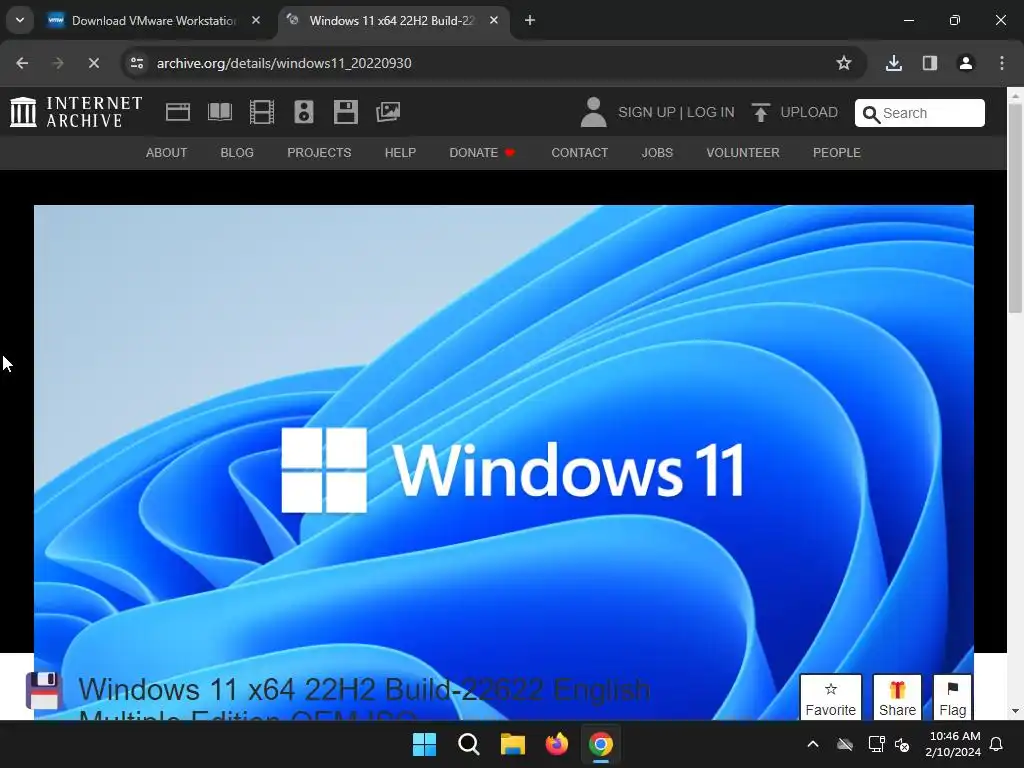Click the floppy disk item icon beside title
Screen dimensions: 1024x768
[x=44, y=691]
